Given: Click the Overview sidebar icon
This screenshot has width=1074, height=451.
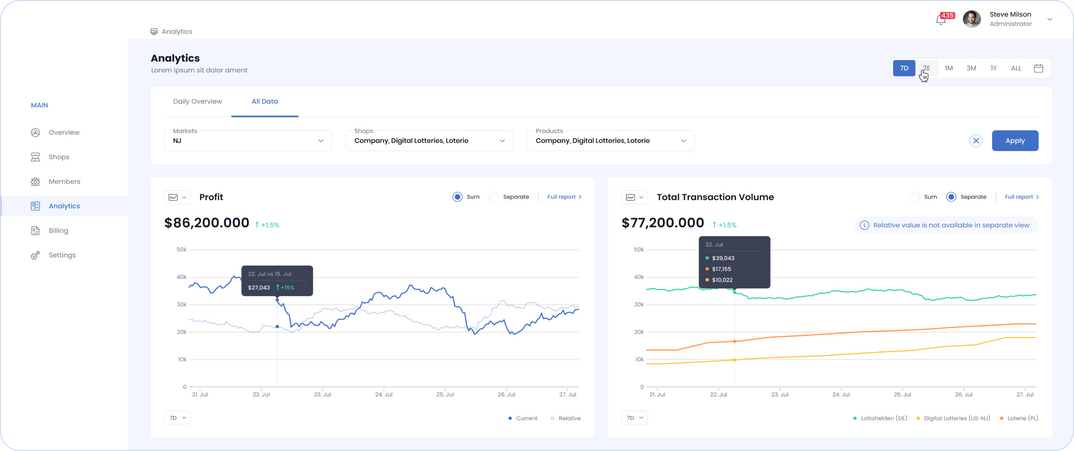Looking at the screenshot, I should pos(35,132).
